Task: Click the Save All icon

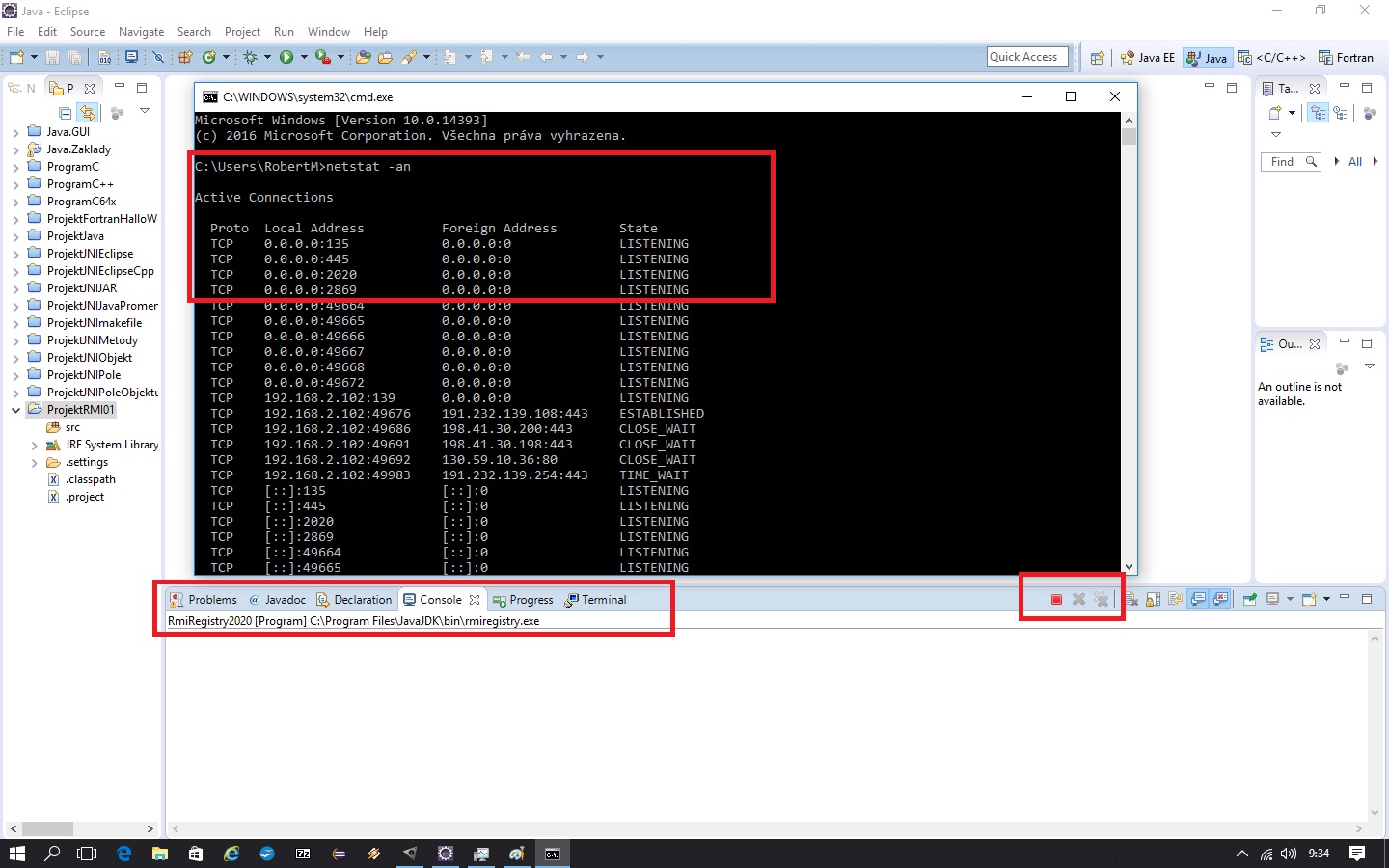Action: 75,57
